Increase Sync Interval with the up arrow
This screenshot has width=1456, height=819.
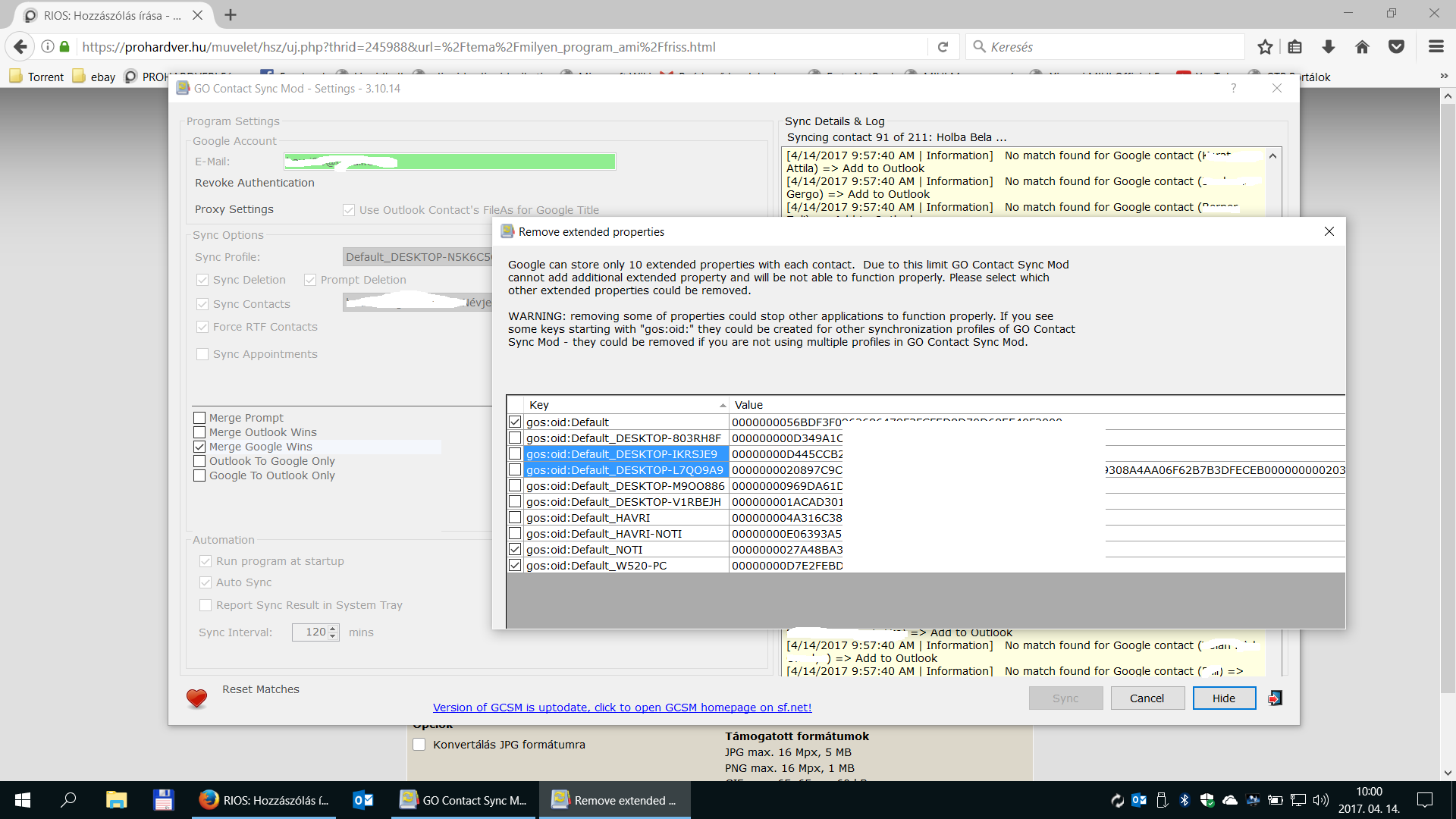[333, 628]
